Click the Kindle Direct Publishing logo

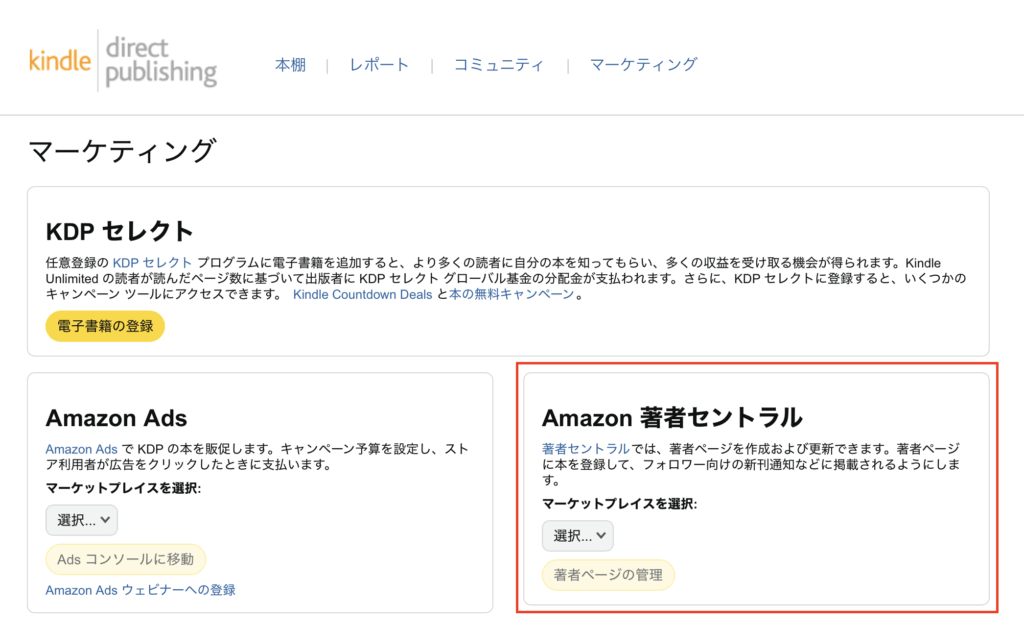(x=122, y=61)
